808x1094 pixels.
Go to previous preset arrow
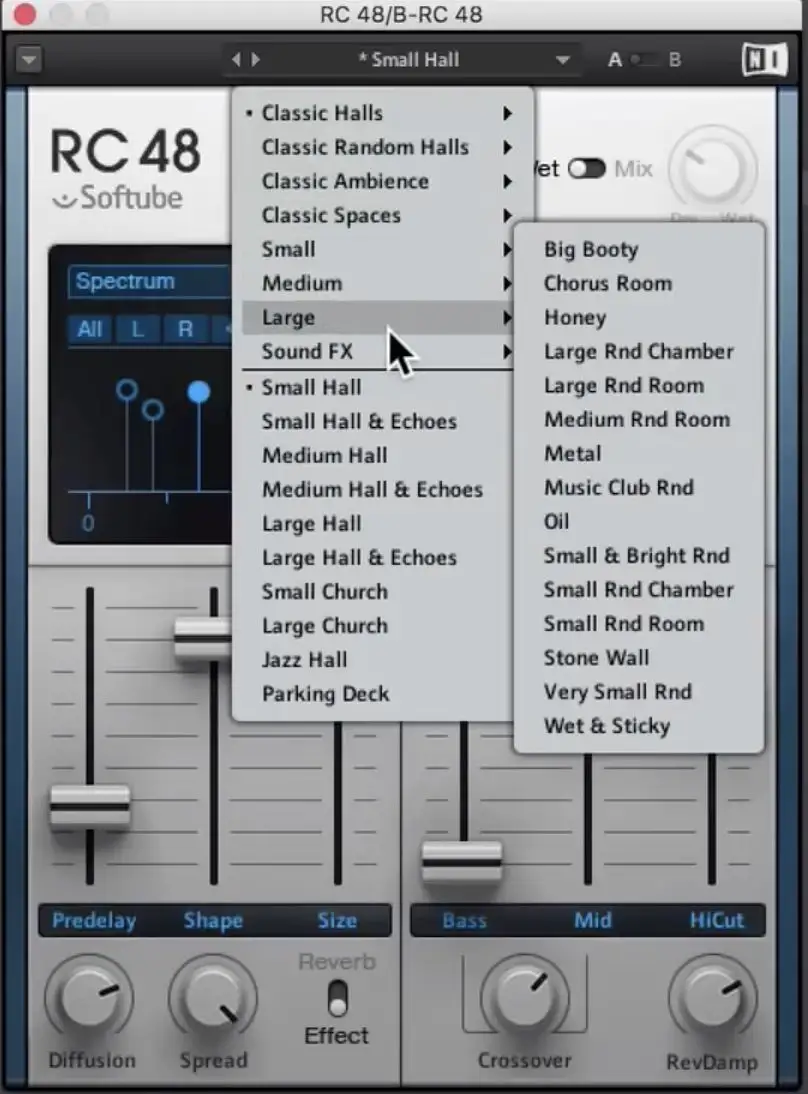[236, 60]
